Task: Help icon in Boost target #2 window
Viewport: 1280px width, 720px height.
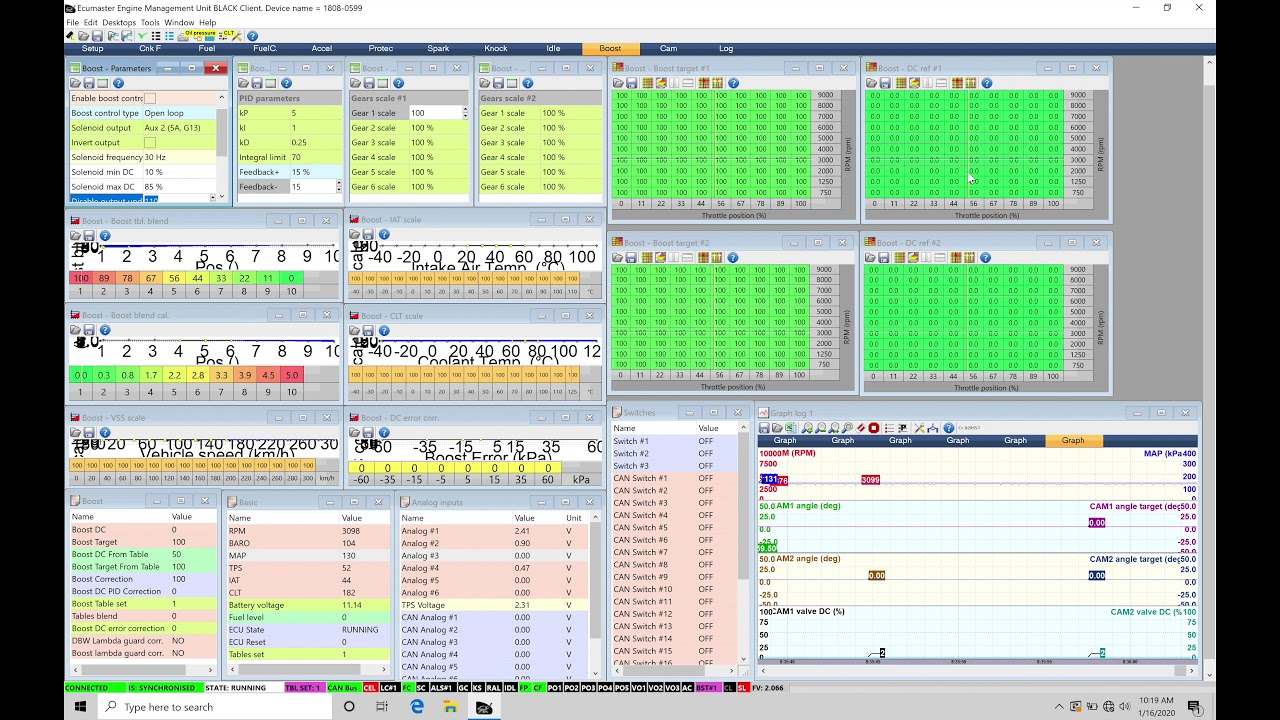Action: [732, 257]
